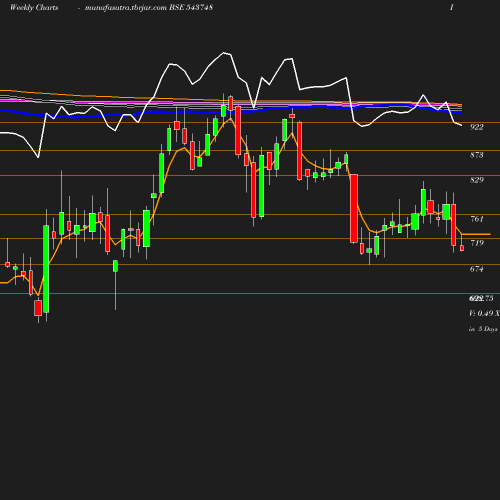Click the tall green candle rising from lowest low

[46, 269]
